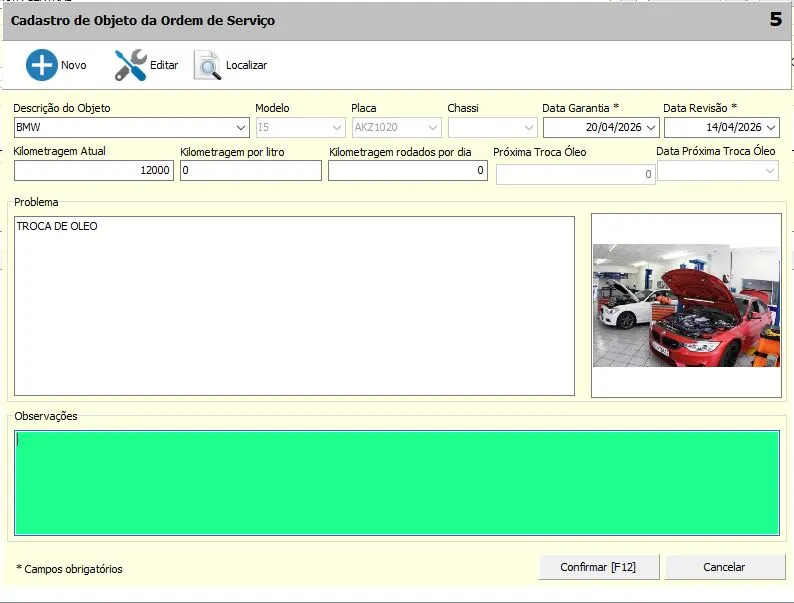Click the car workshop photo thumbnail
The image size is (794, 603).
(686, 305)
